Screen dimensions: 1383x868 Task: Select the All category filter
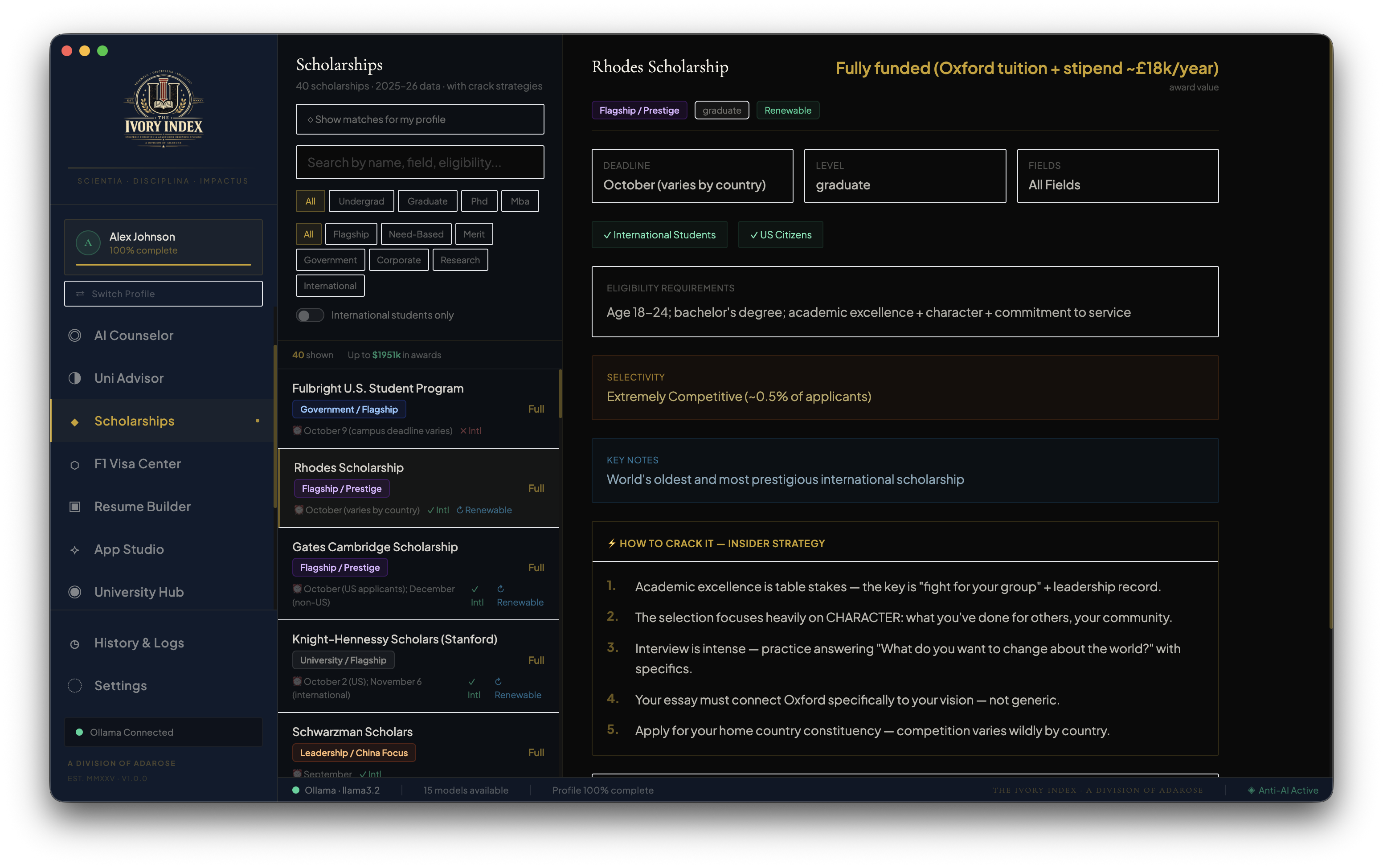pyautogui.click(x=309, y=234)
